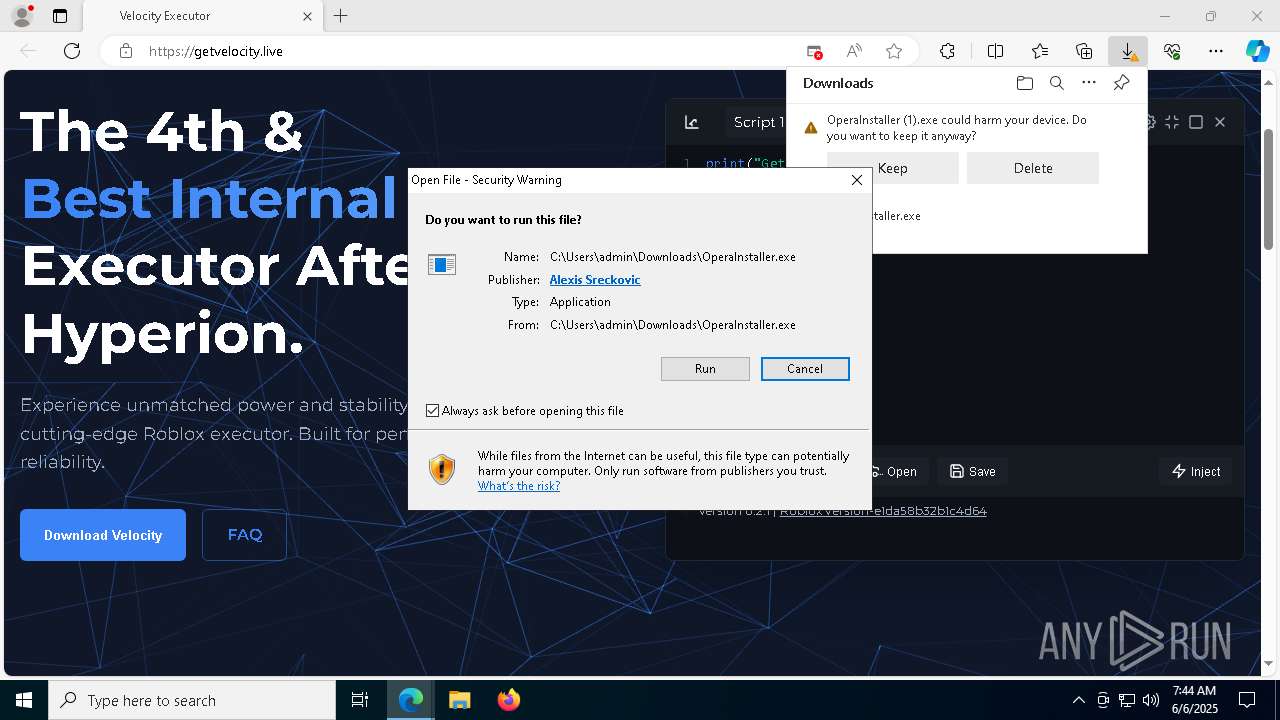Open File Explorer from taskbar

pos(459,700)
